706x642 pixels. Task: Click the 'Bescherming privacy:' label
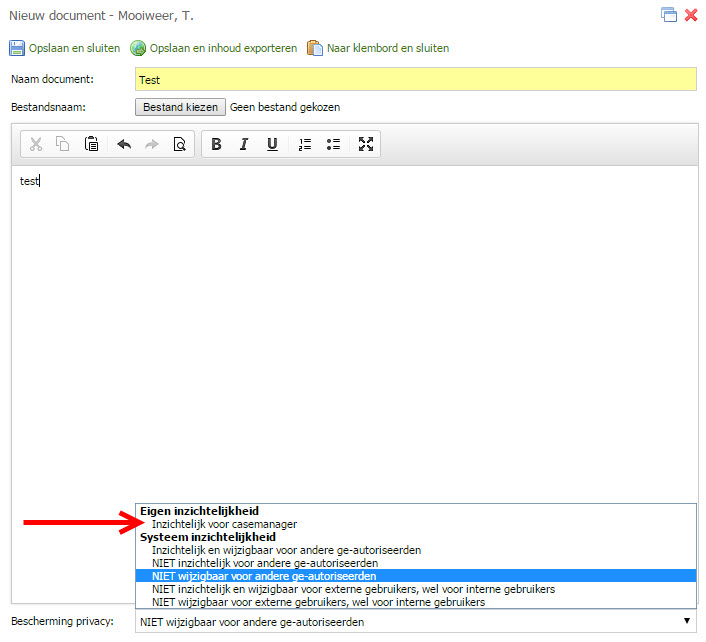click(63, 621)
